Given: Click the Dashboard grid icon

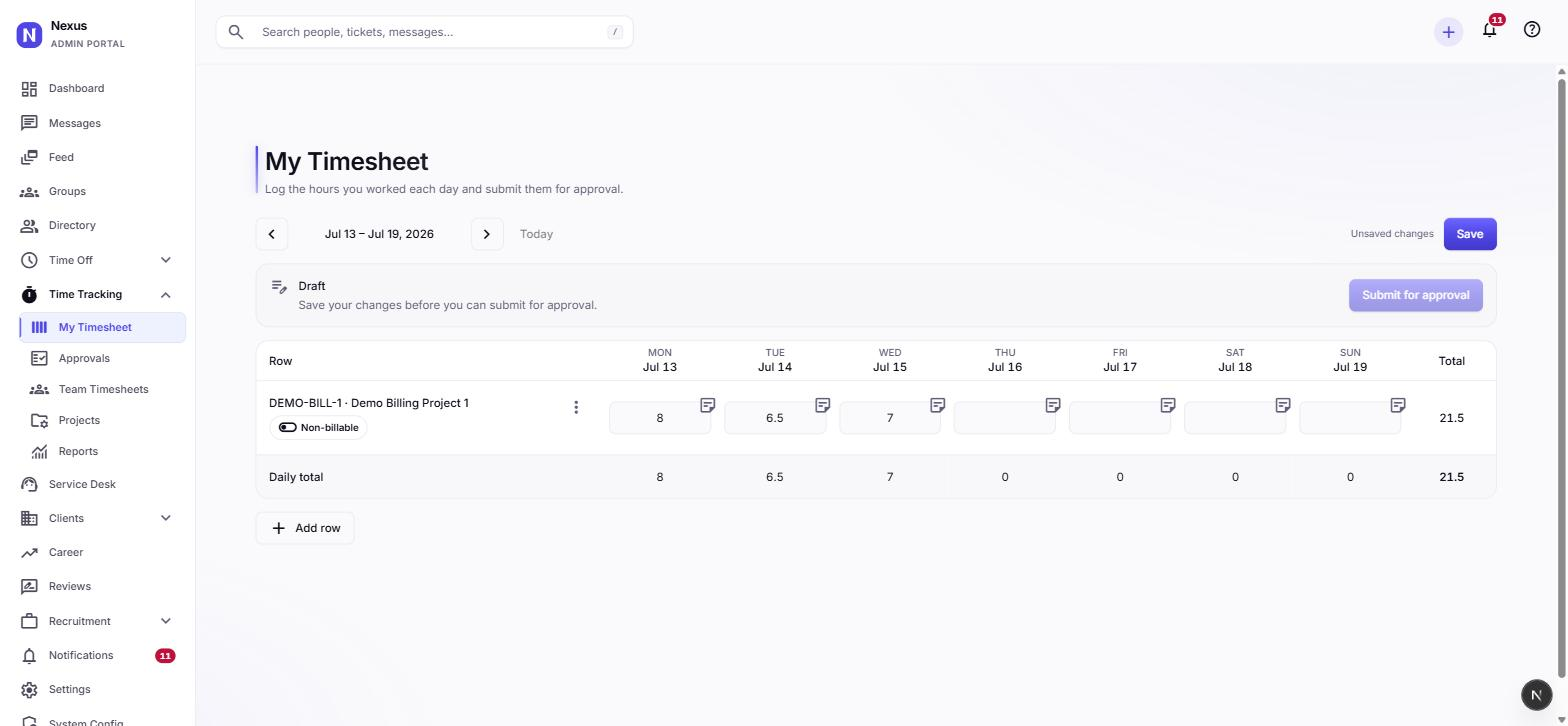Looking at the screenshot, I should 29,89.
